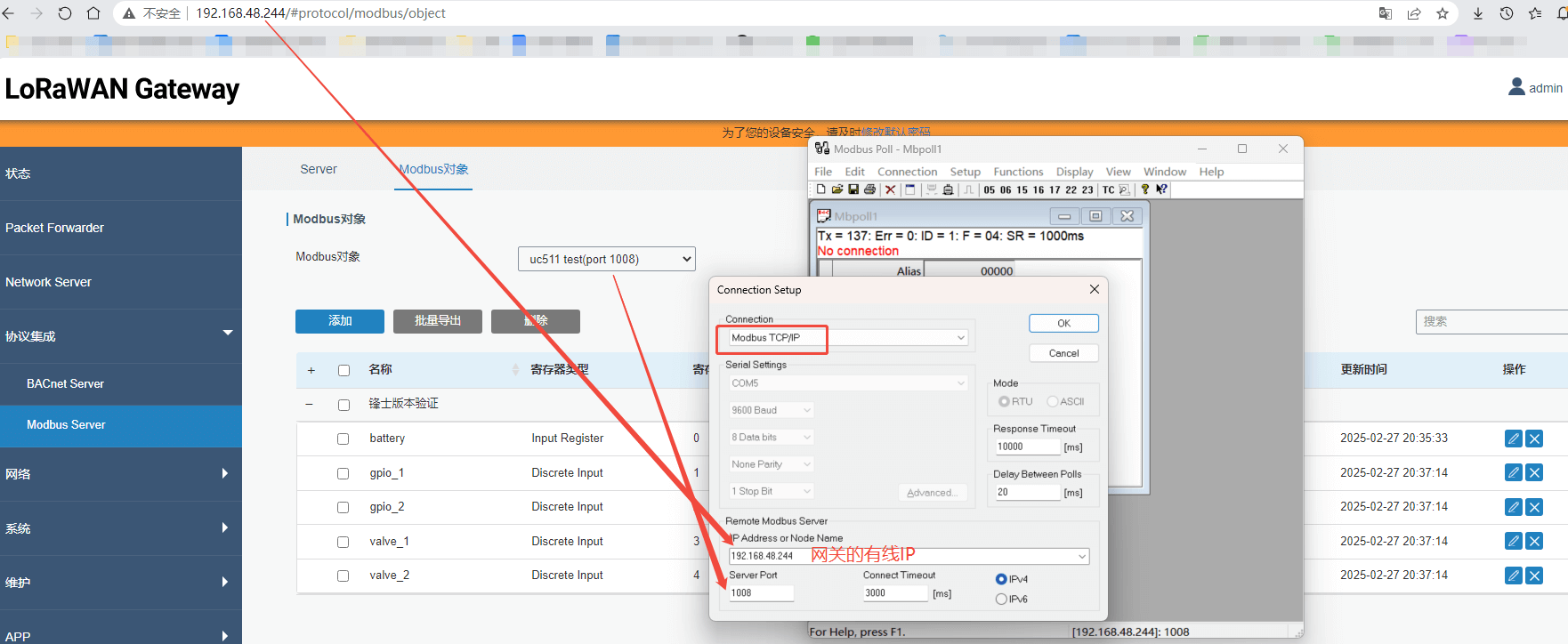Open the uc511 test Modbus object dropdown
Screen dimensions: 1568x644
coord(606,259)
